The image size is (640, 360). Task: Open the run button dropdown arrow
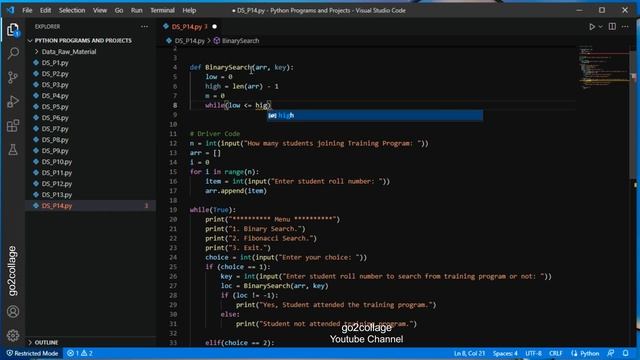tap(600, 27)
